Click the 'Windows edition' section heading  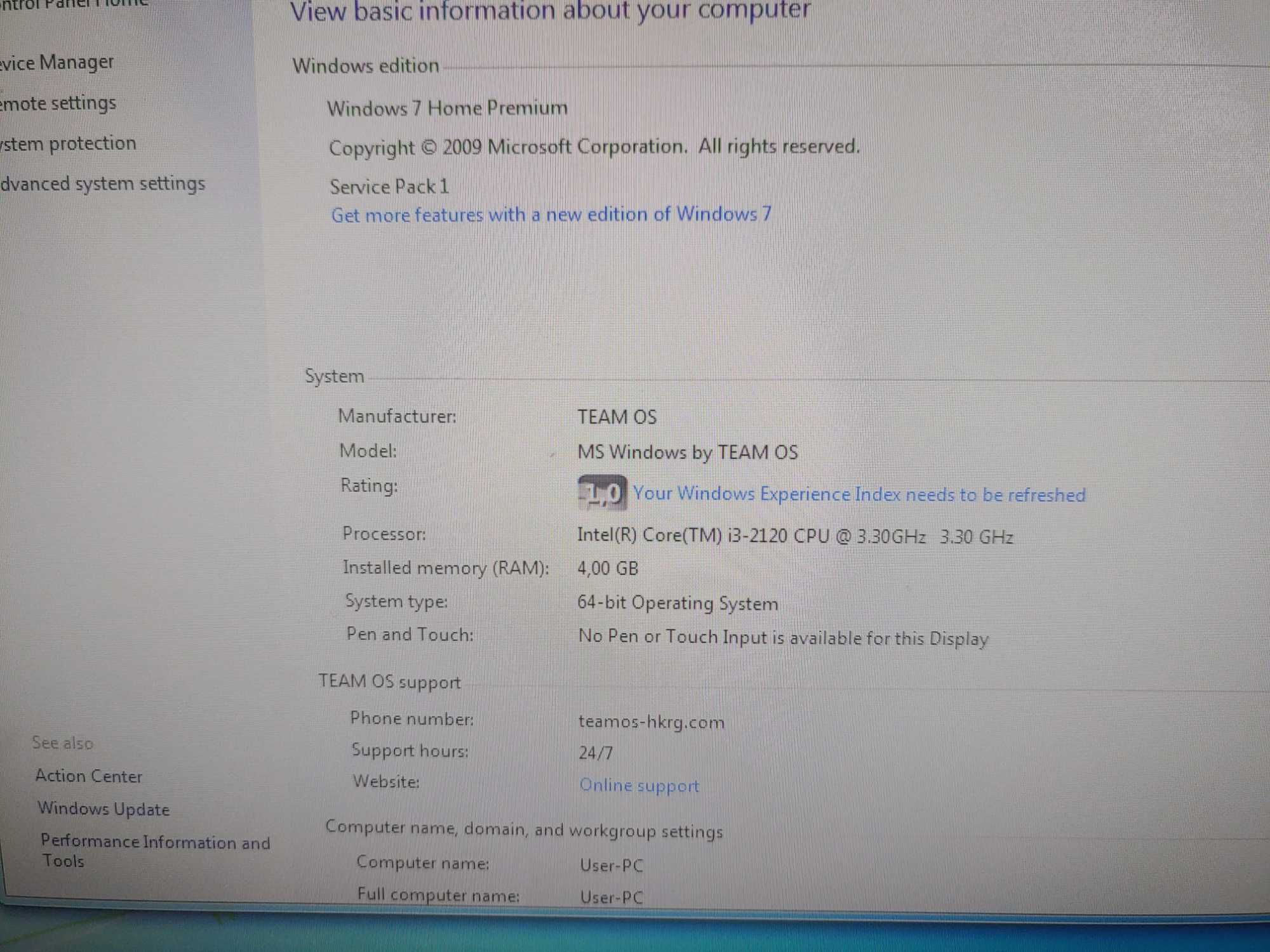pos(366,65)
